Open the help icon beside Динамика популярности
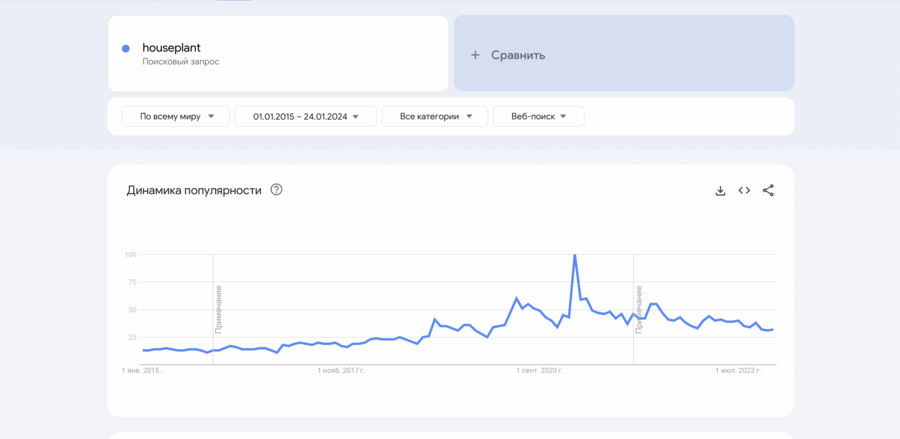 point(276,190)
